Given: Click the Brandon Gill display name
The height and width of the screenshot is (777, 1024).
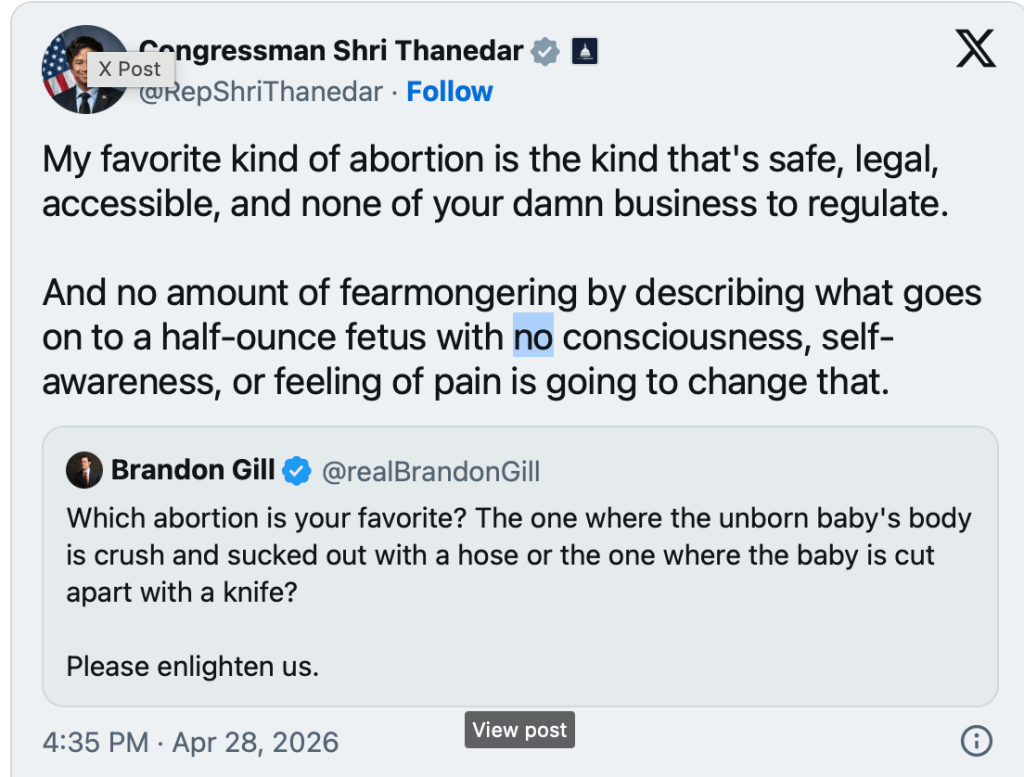Looking at the screenshot, I should (193, 471).
